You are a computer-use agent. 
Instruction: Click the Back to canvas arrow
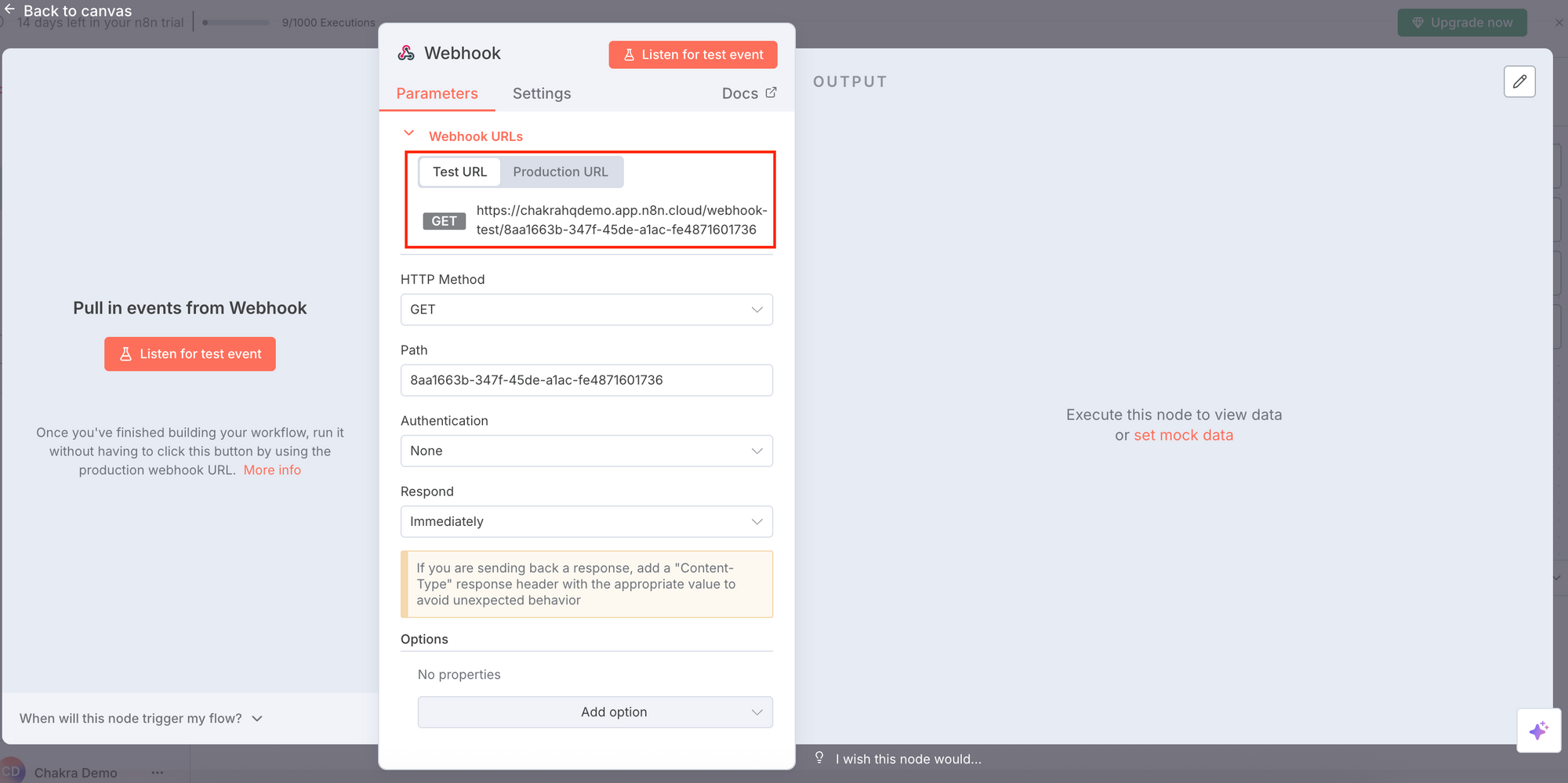click(9, 9)
